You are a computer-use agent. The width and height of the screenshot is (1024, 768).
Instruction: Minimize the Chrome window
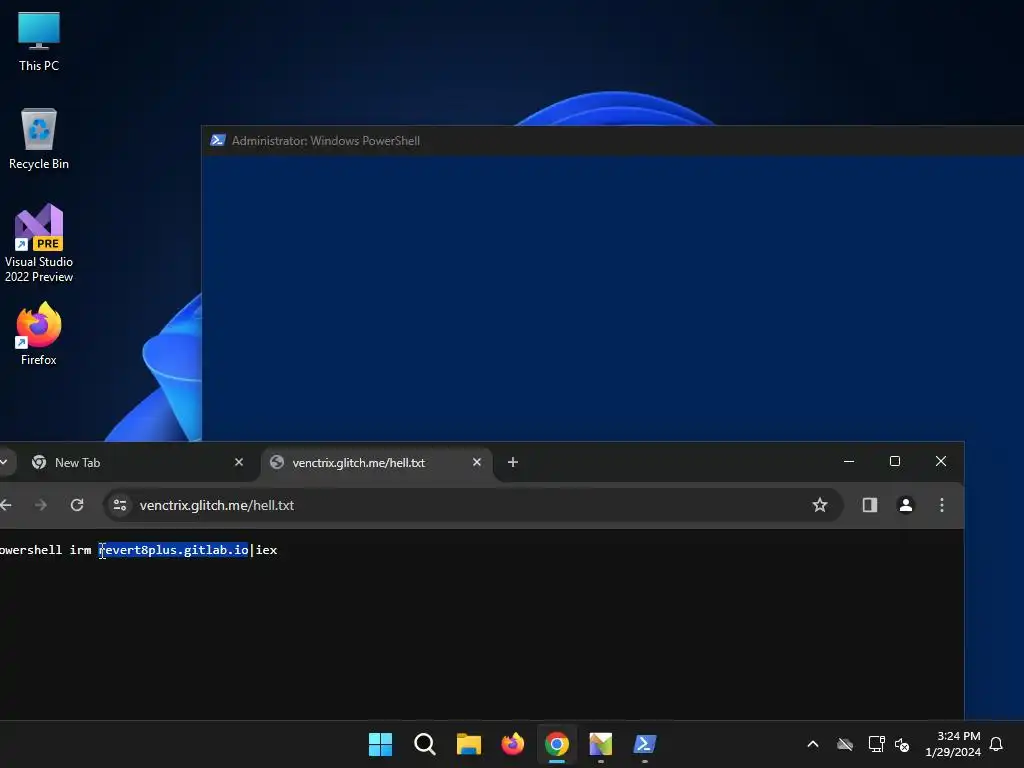click(849, 461)
